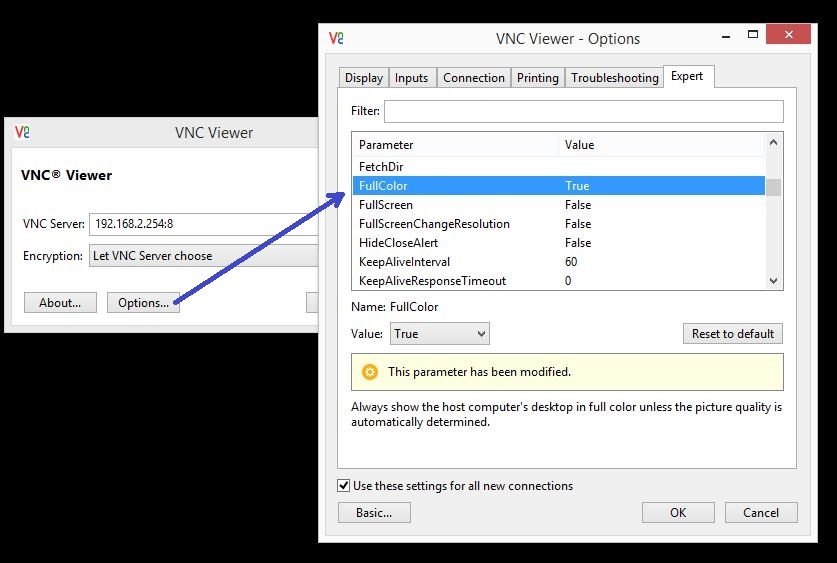The width and height of the screenshot is (837, 563).
Task: Go to the Troubleshooting tab
Action: (x=614, y=78)
